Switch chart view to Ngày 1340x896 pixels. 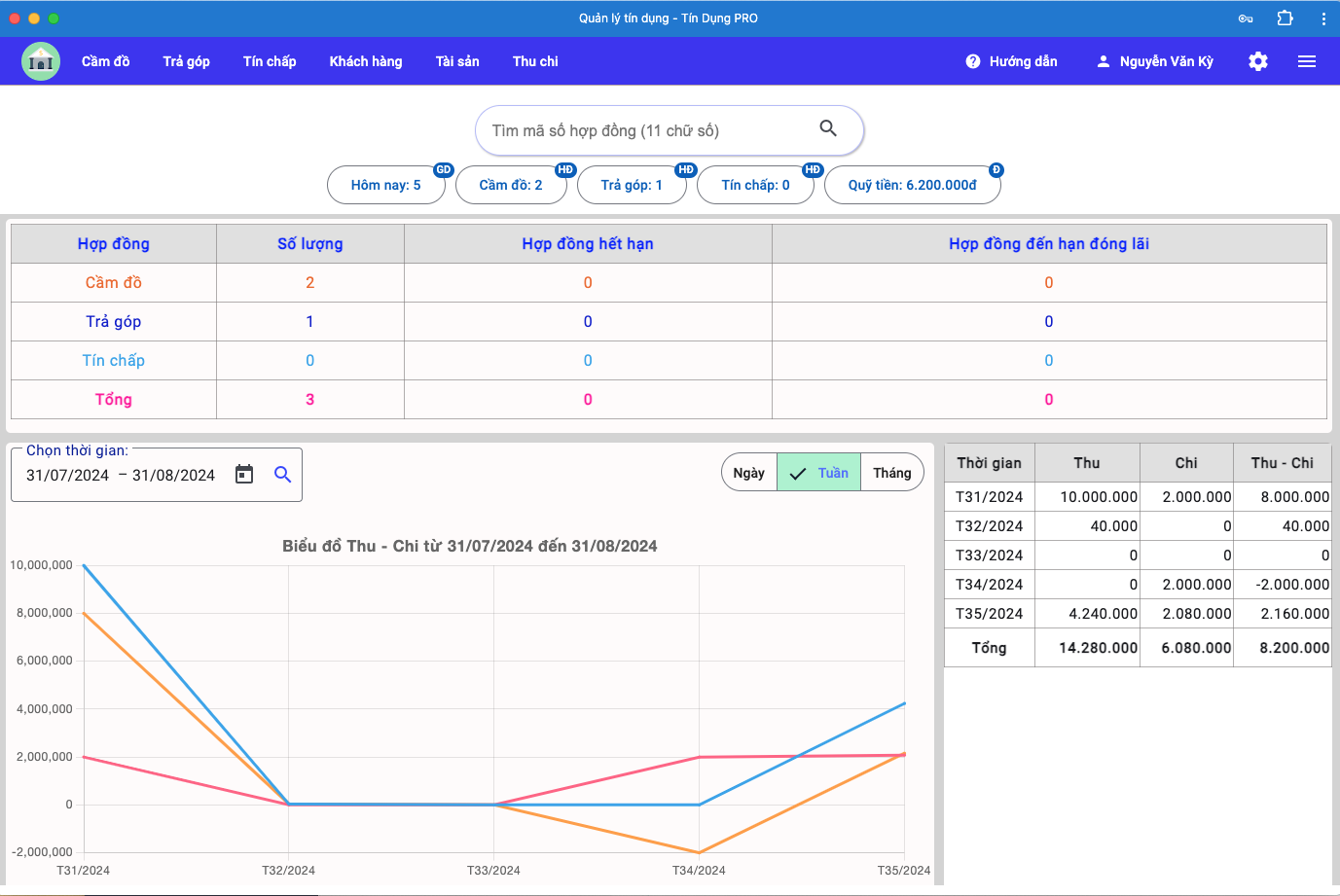coord(748,473)
